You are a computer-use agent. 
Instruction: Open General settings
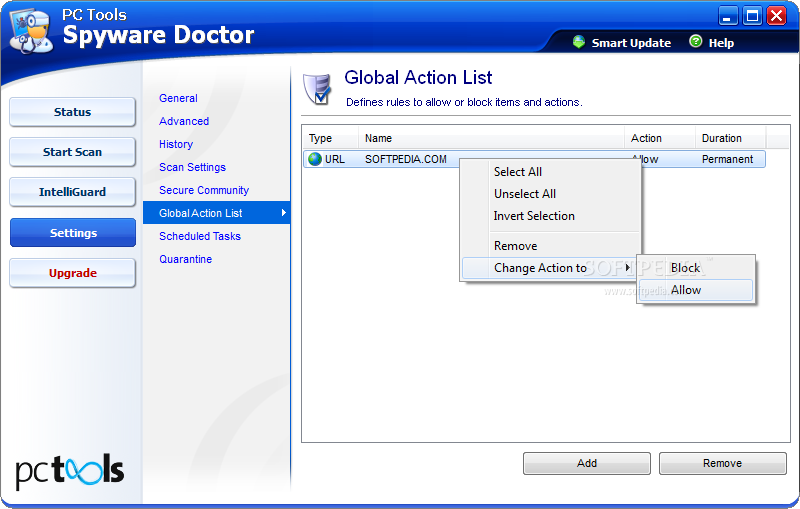(178, 98)
